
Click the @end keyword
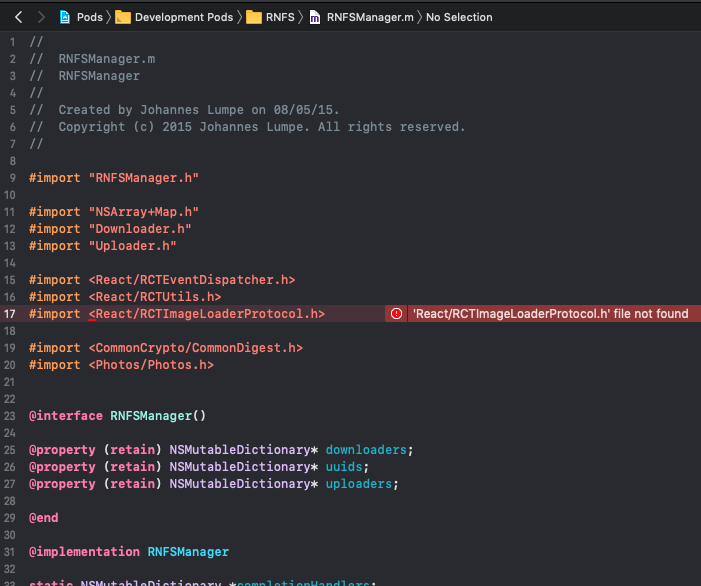coord(43,518)
